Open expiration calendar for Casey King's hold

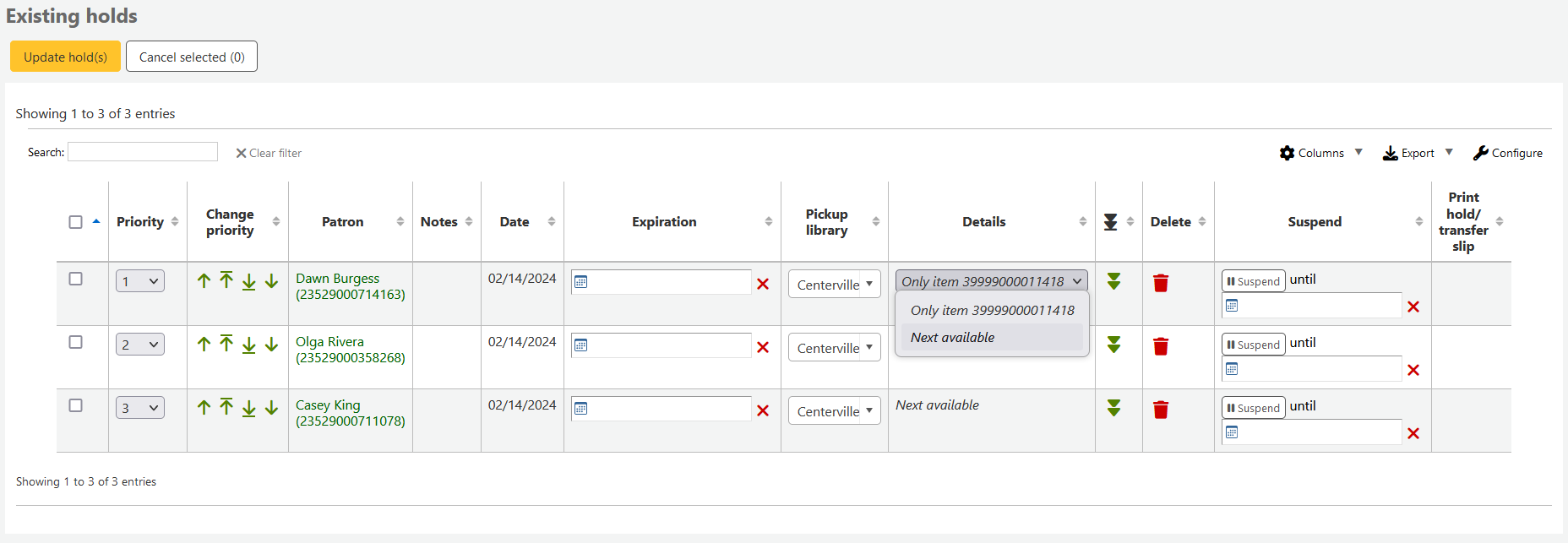pyautogui.click(x=581, y=409)
